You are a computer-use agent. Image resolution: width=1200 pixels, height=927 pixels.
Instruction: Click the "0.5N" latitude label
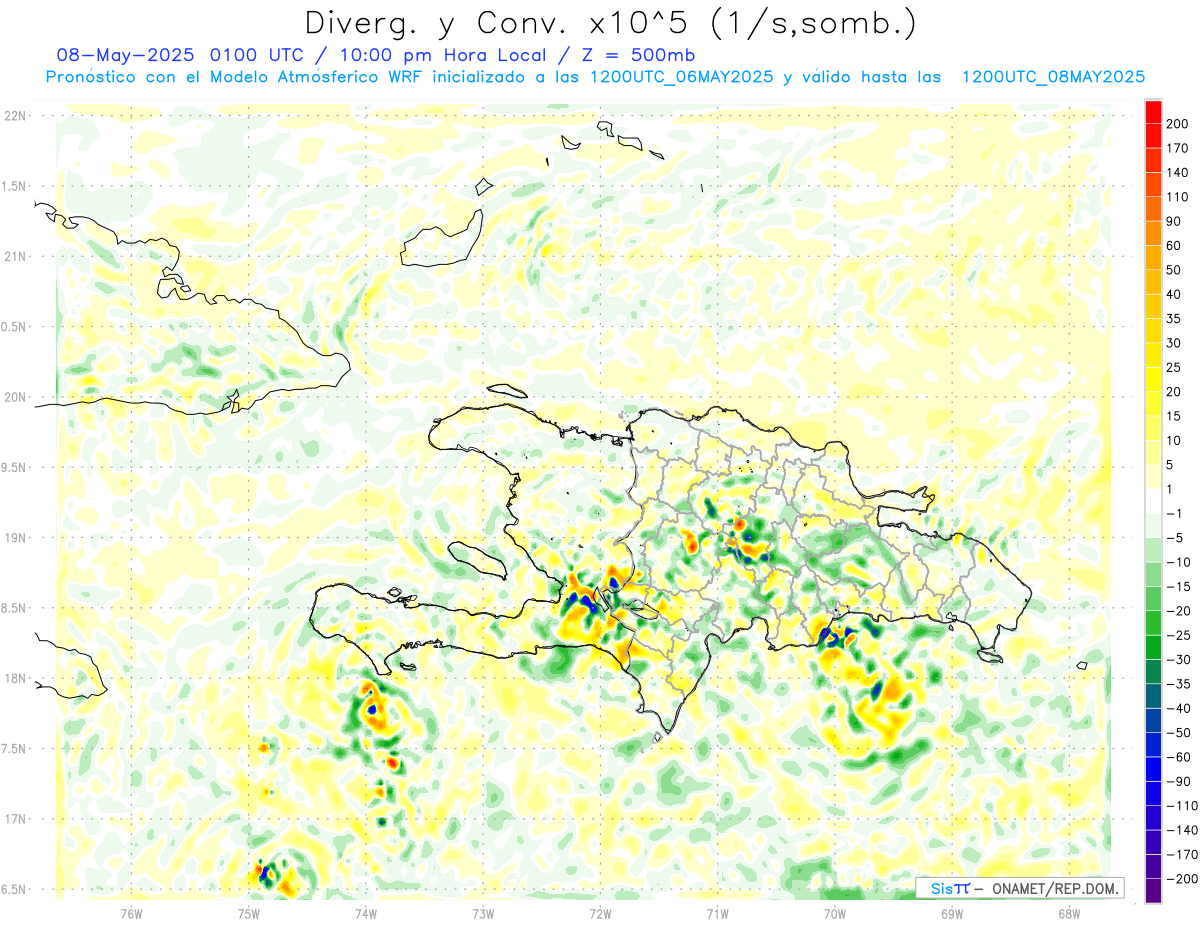pyautogui.click(x=12, y=327)
